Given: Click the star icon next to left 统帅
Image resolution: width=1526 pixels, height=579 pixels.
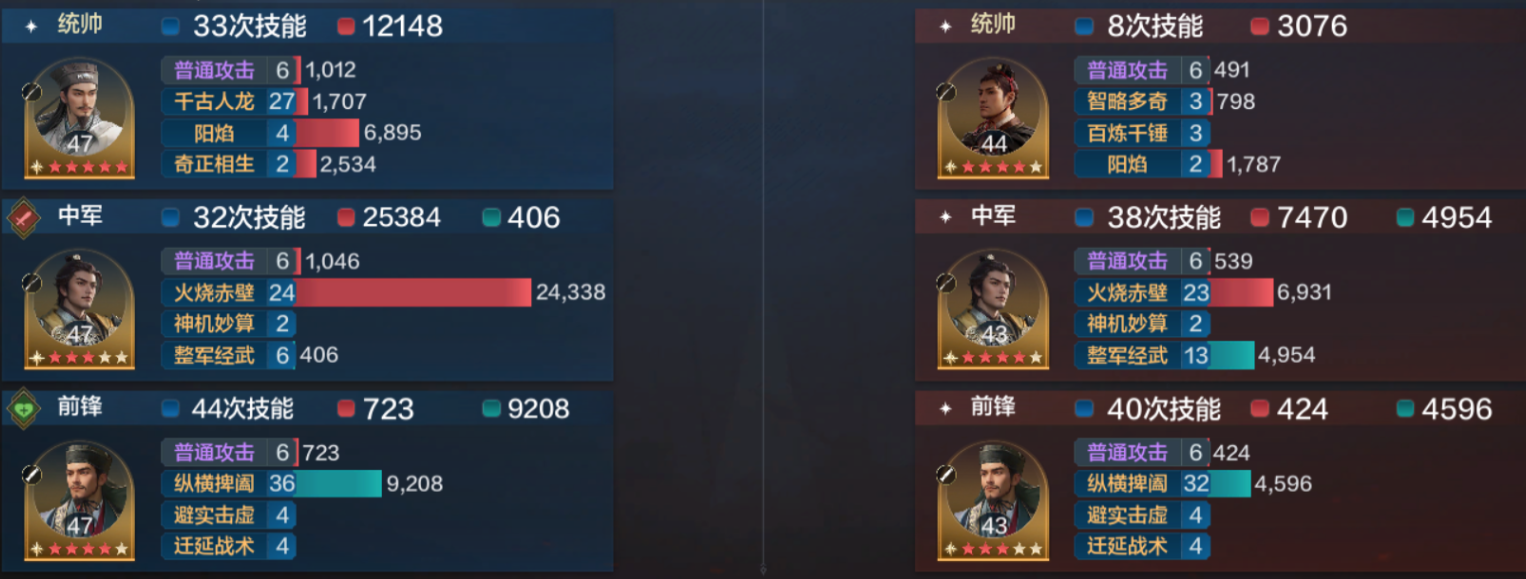Looking at the screenshot, I should tap(30, 27).
